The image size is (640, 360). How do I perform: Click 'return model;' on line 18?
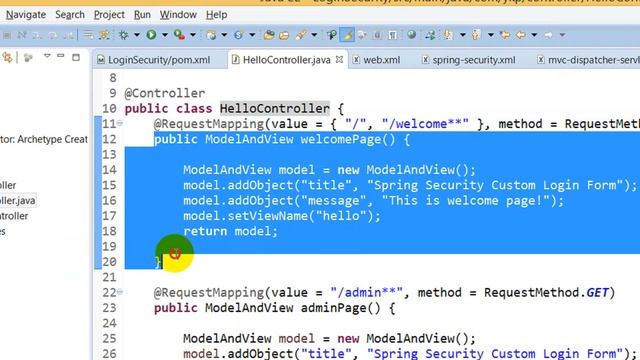pyautogui.click(x=230, y=231)
